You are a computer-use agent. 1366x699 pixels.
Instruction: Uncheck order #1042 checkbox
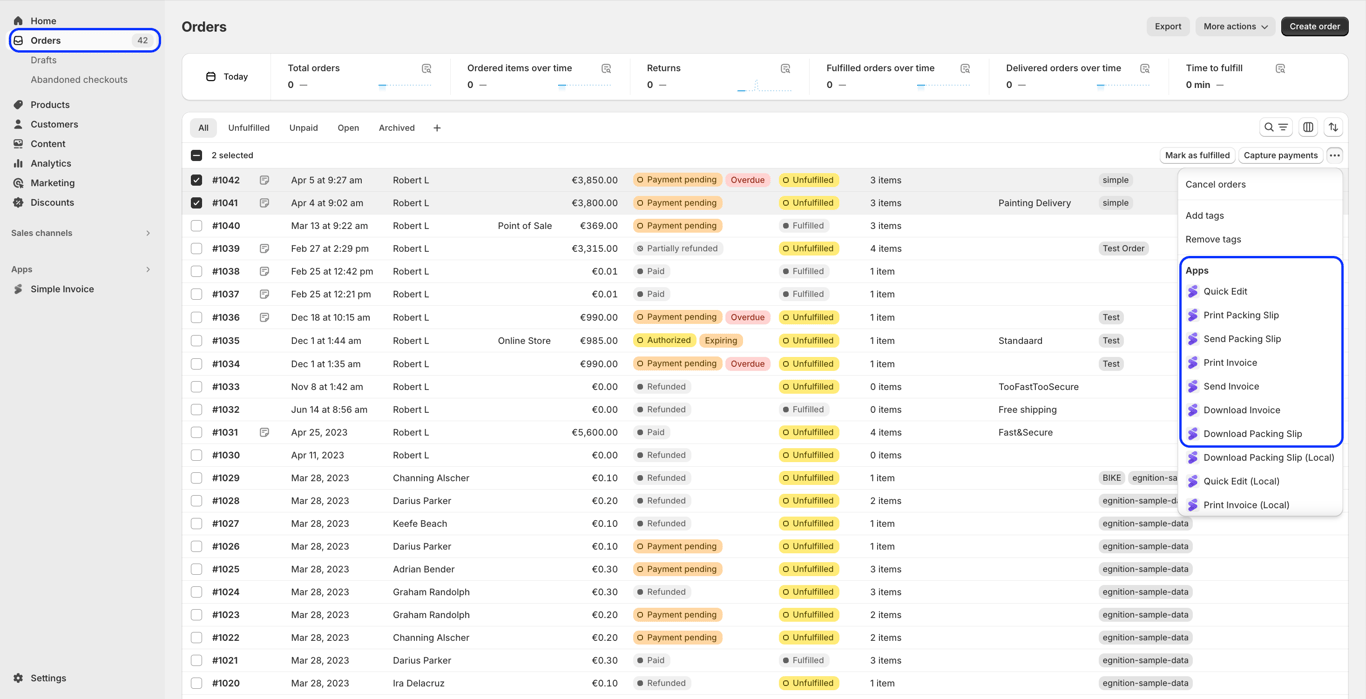click(x=196, y=181)
